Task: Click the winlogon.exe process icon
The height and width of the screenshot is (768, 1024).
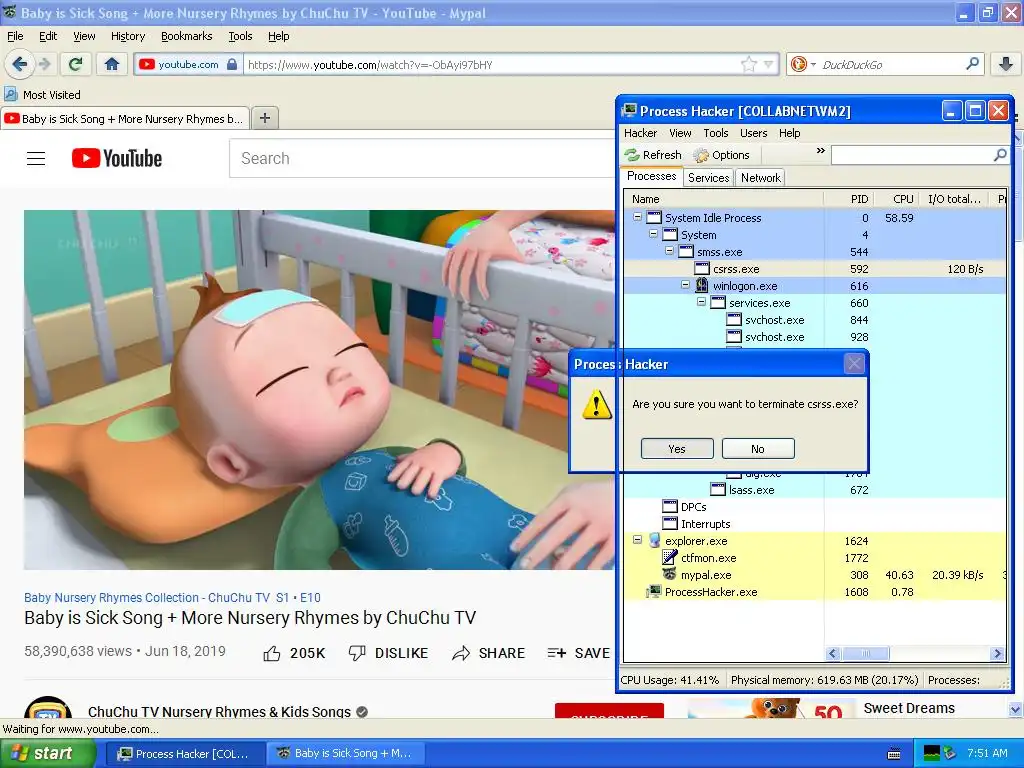Action: (x=702, y=285)
